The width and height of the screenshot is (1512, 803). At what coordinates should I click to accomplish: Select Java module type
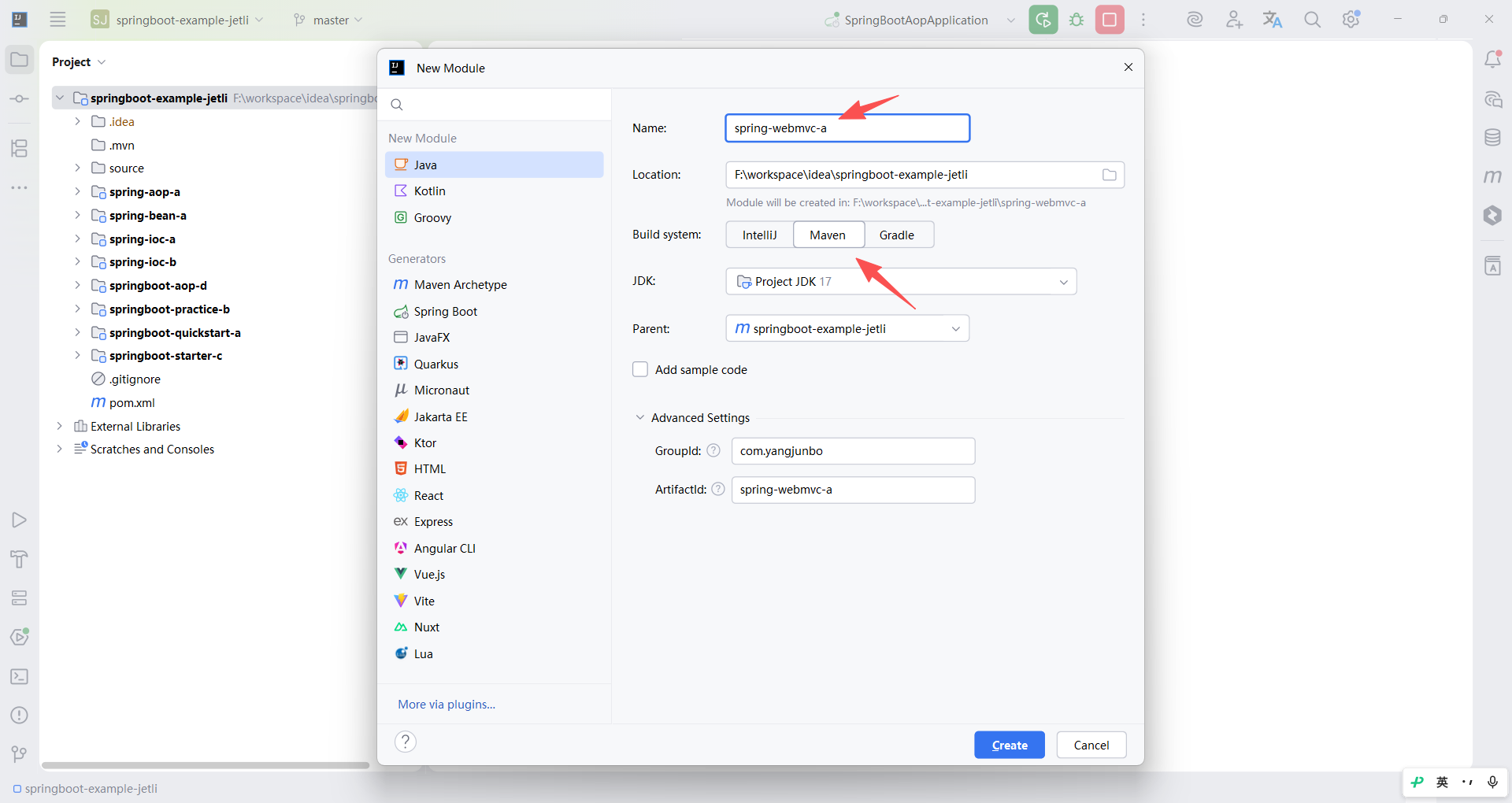coord(495,165)
